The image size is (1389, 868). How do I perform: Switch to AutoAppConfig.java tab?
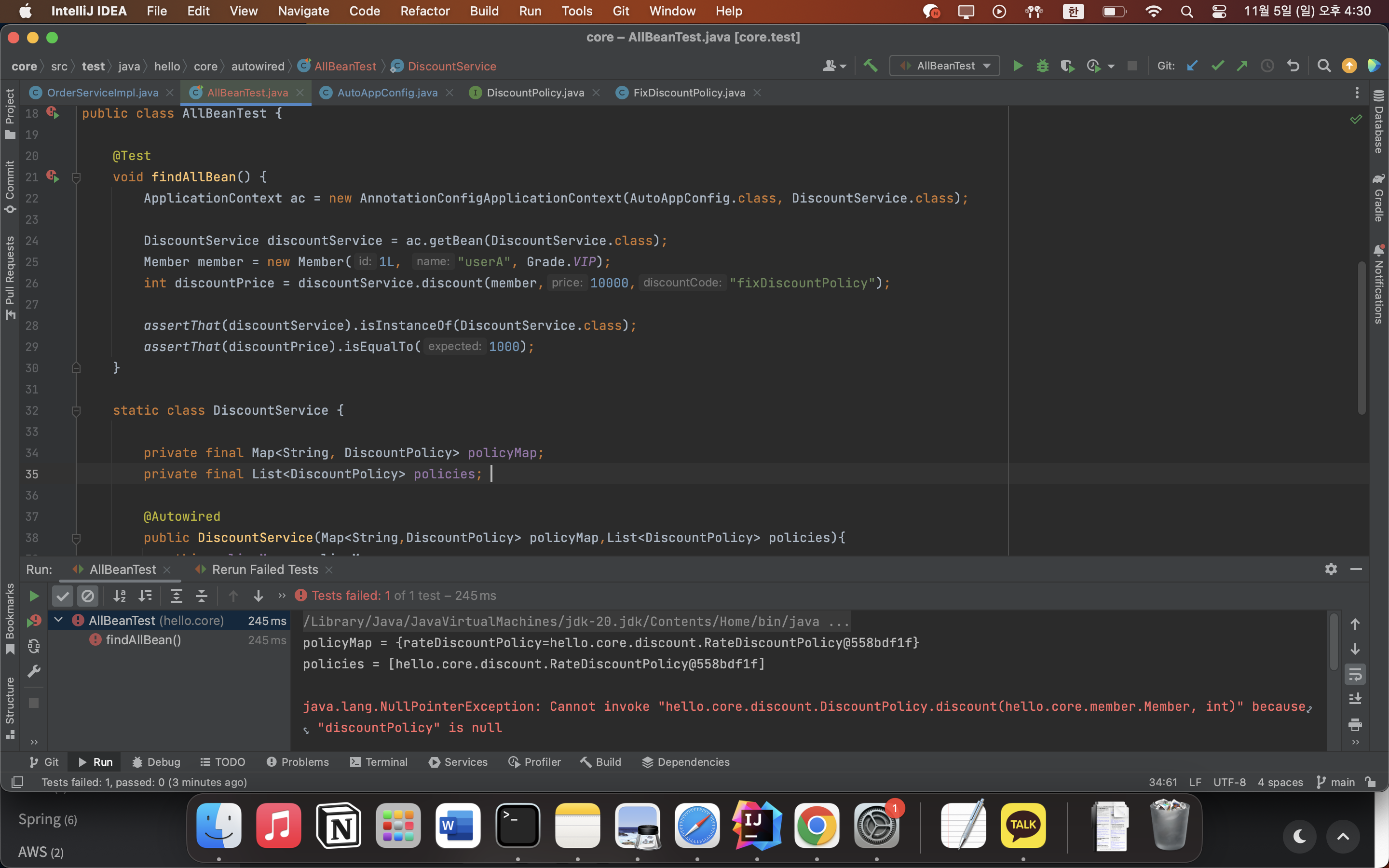pyautogui.click(x=387, y=93)
